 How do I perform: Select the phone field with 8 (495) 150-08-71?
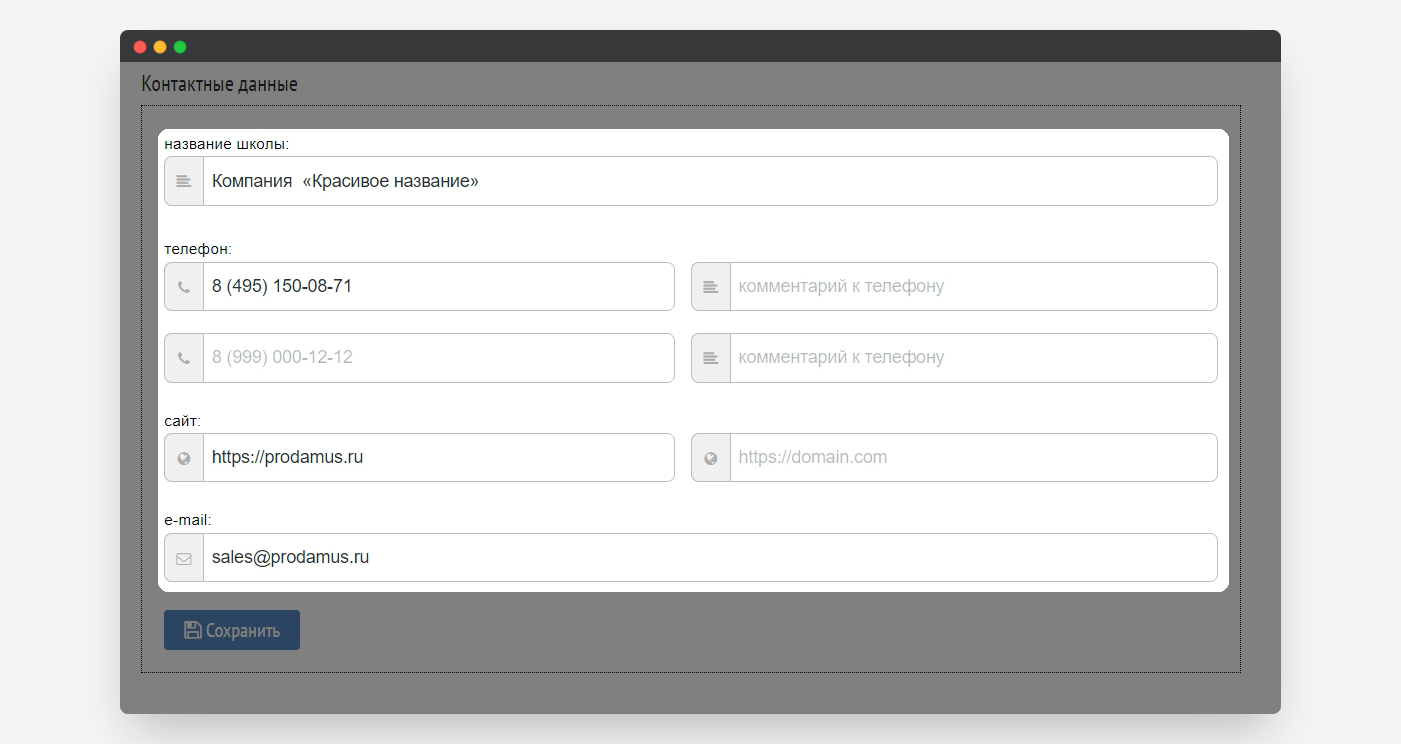(x=438, y=287)
